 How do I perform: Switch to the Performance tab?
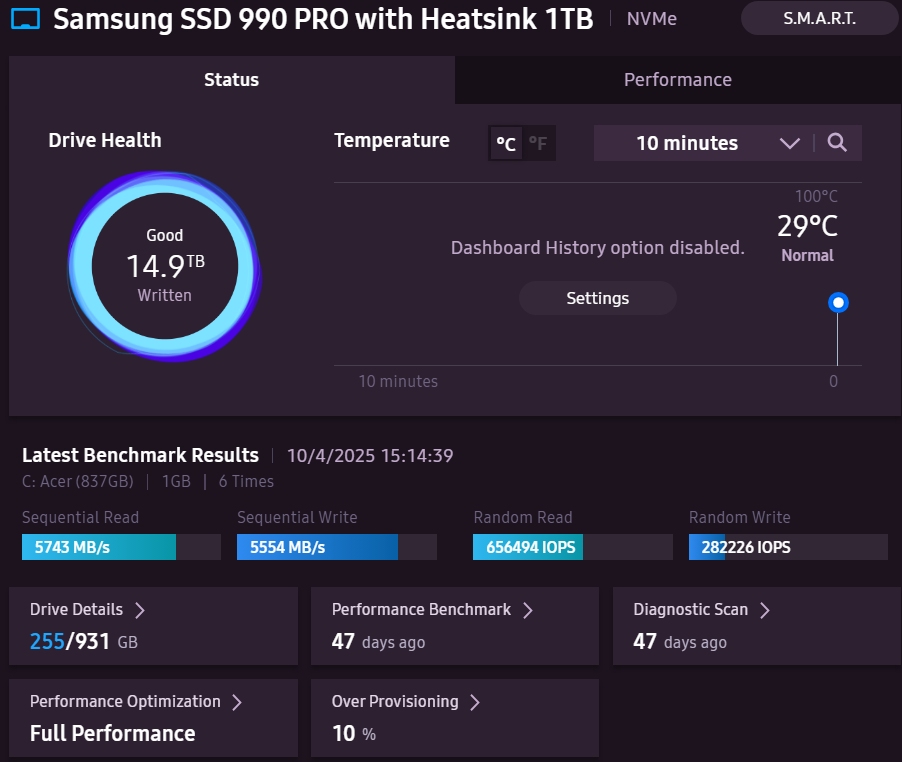click(x=678, y=80)
